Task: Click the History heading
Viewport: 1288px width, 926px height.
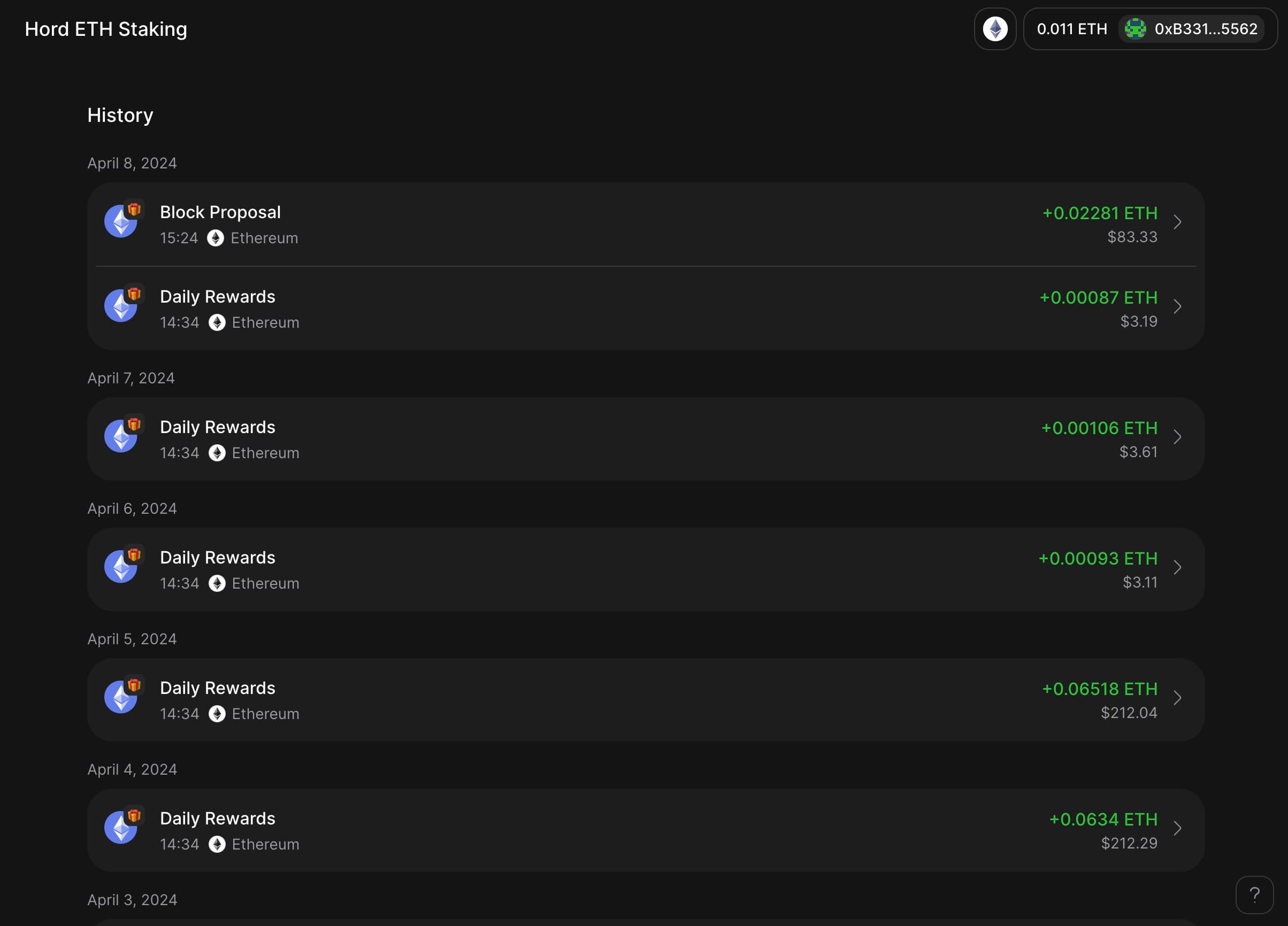Action: [120, 115]
